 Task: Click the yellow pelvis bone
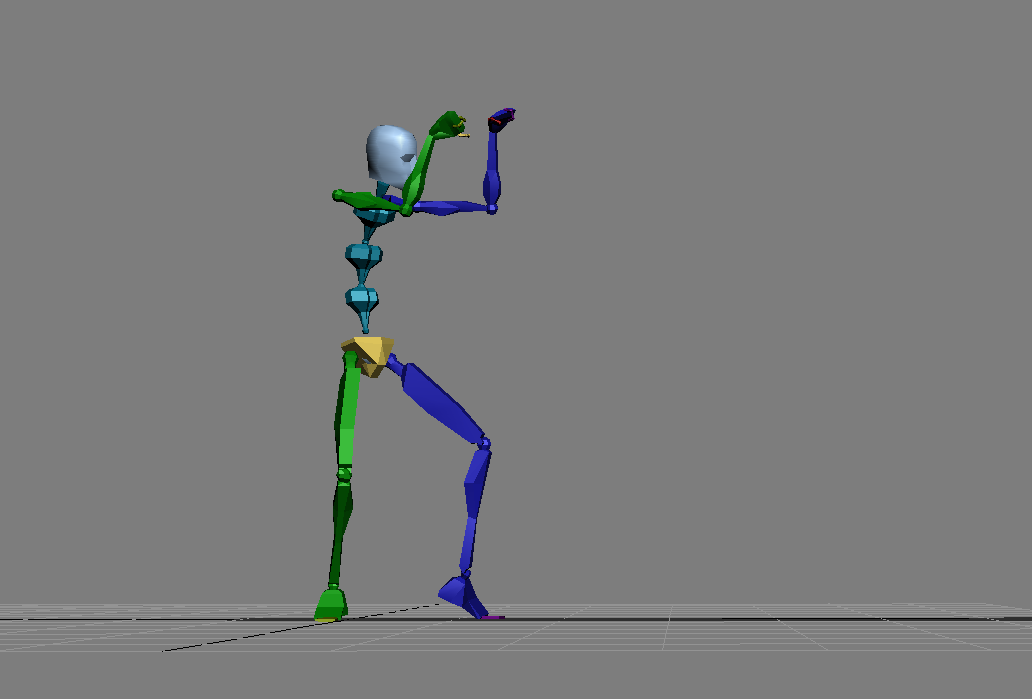[x=368, y=353]
